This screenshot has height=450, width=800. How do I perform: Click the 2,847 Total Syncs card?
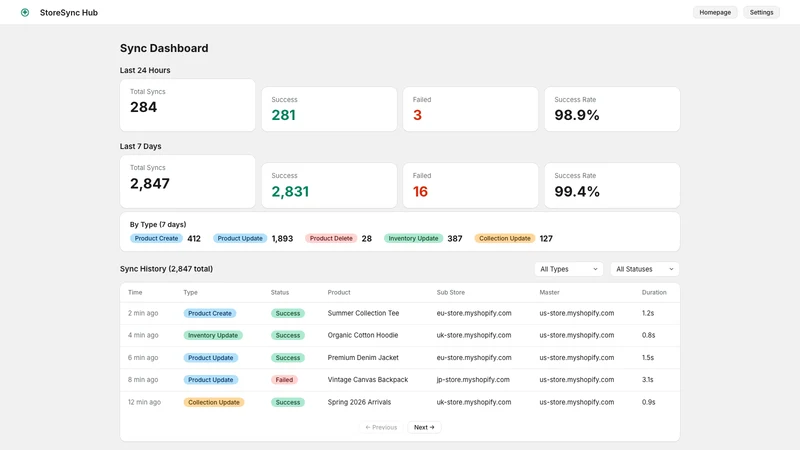(187, 181)
